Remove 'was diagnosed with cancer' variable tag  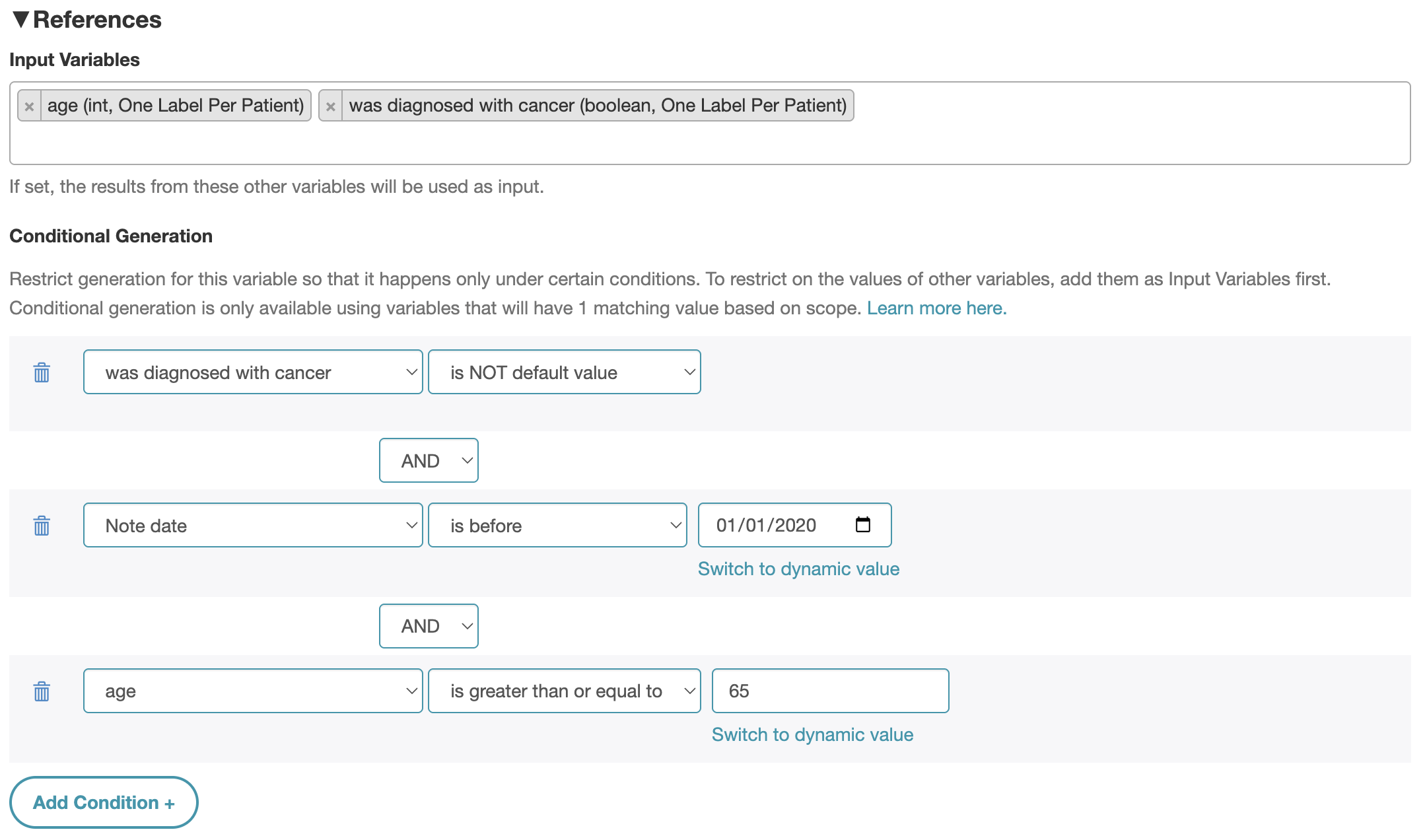tap(330, 106)
